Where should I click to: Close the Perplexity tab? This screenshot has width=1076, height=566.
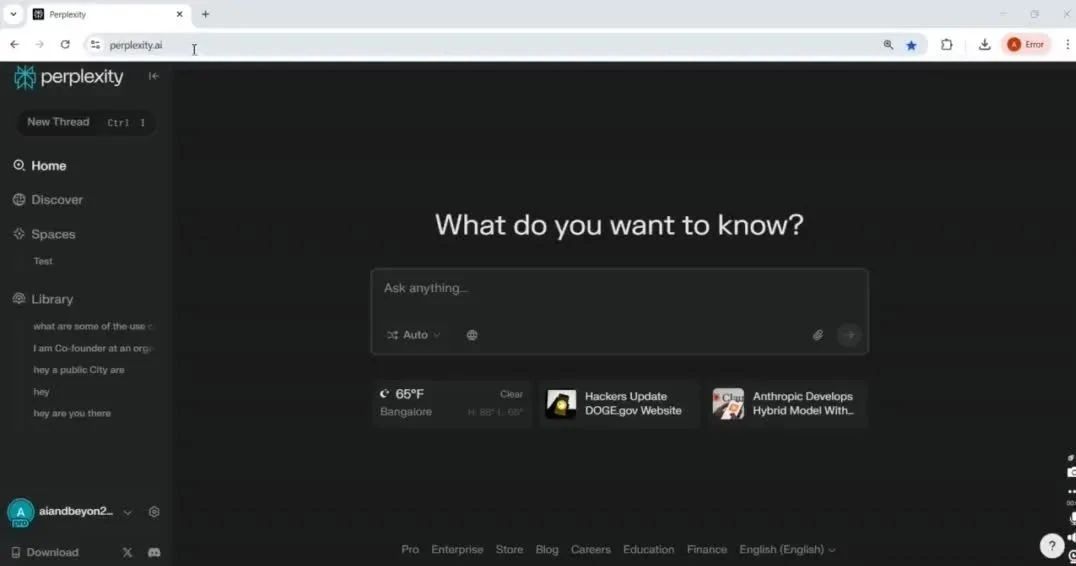pyautogui.click(x=180, y=14)
